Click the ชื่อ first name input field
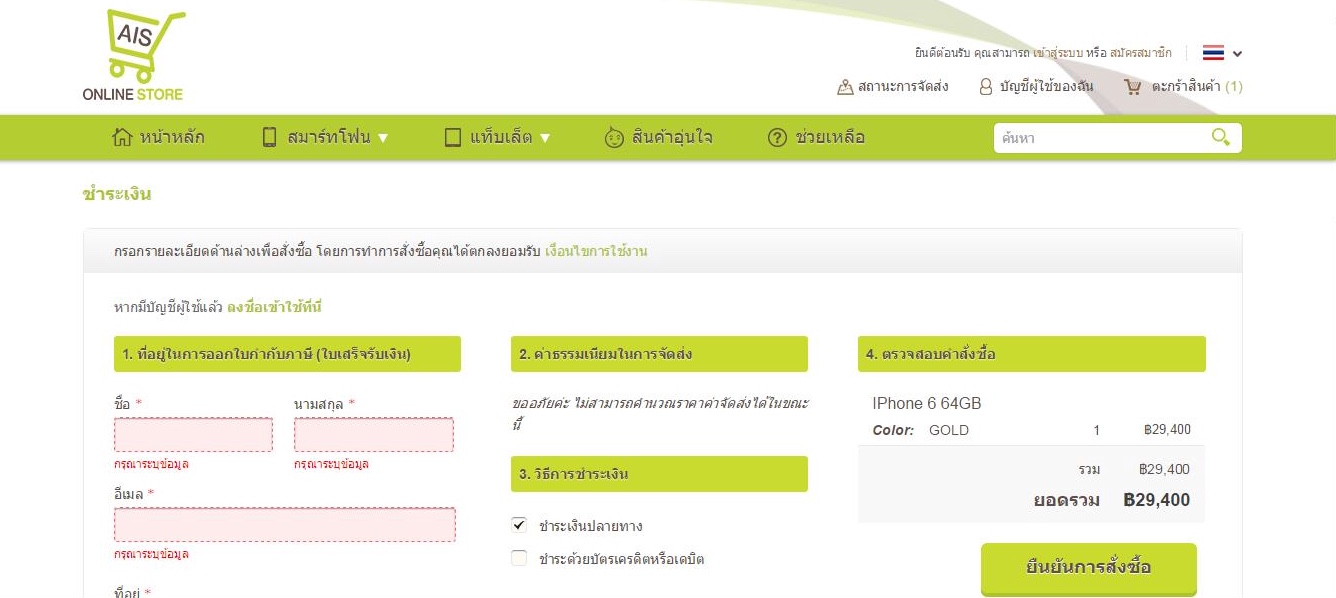The height and width of the screenshot is (598, 1336). click(193, 435)
